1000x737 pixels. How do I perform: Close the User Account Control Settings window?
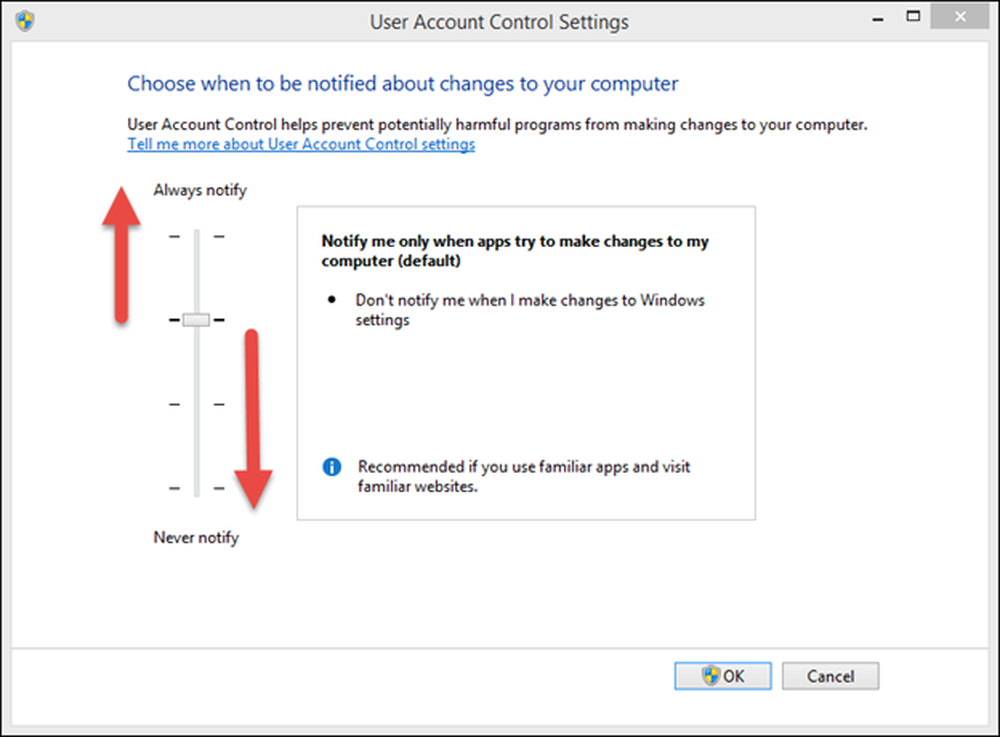960,17
